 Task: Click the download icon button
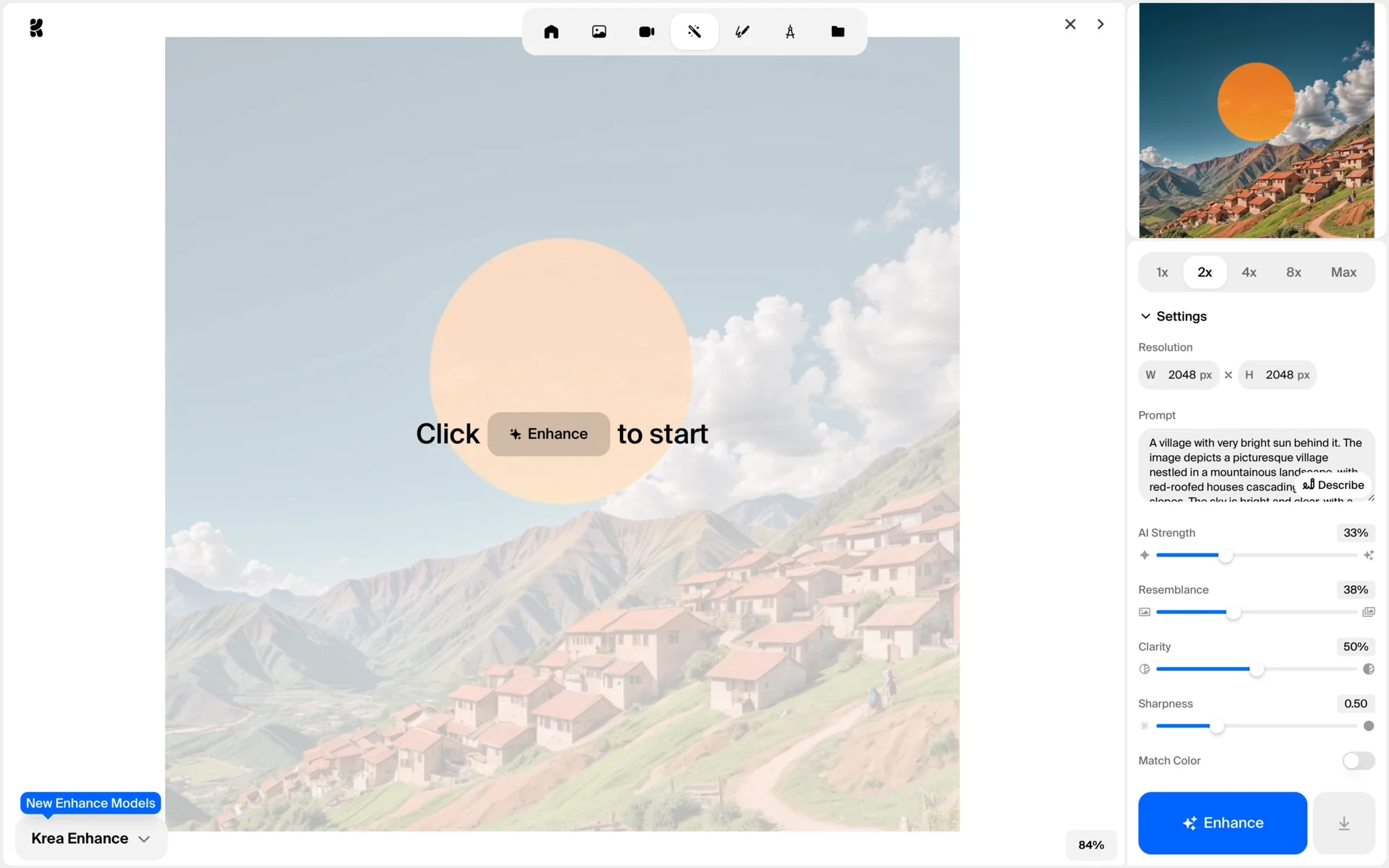click(x=1343, y=823)
